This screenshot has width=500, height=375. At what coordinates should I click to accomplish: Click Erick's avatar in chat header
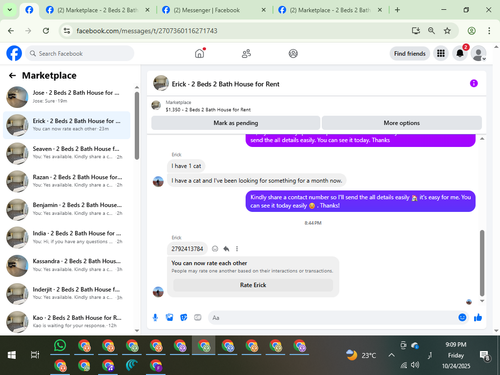tap(161, 83)
